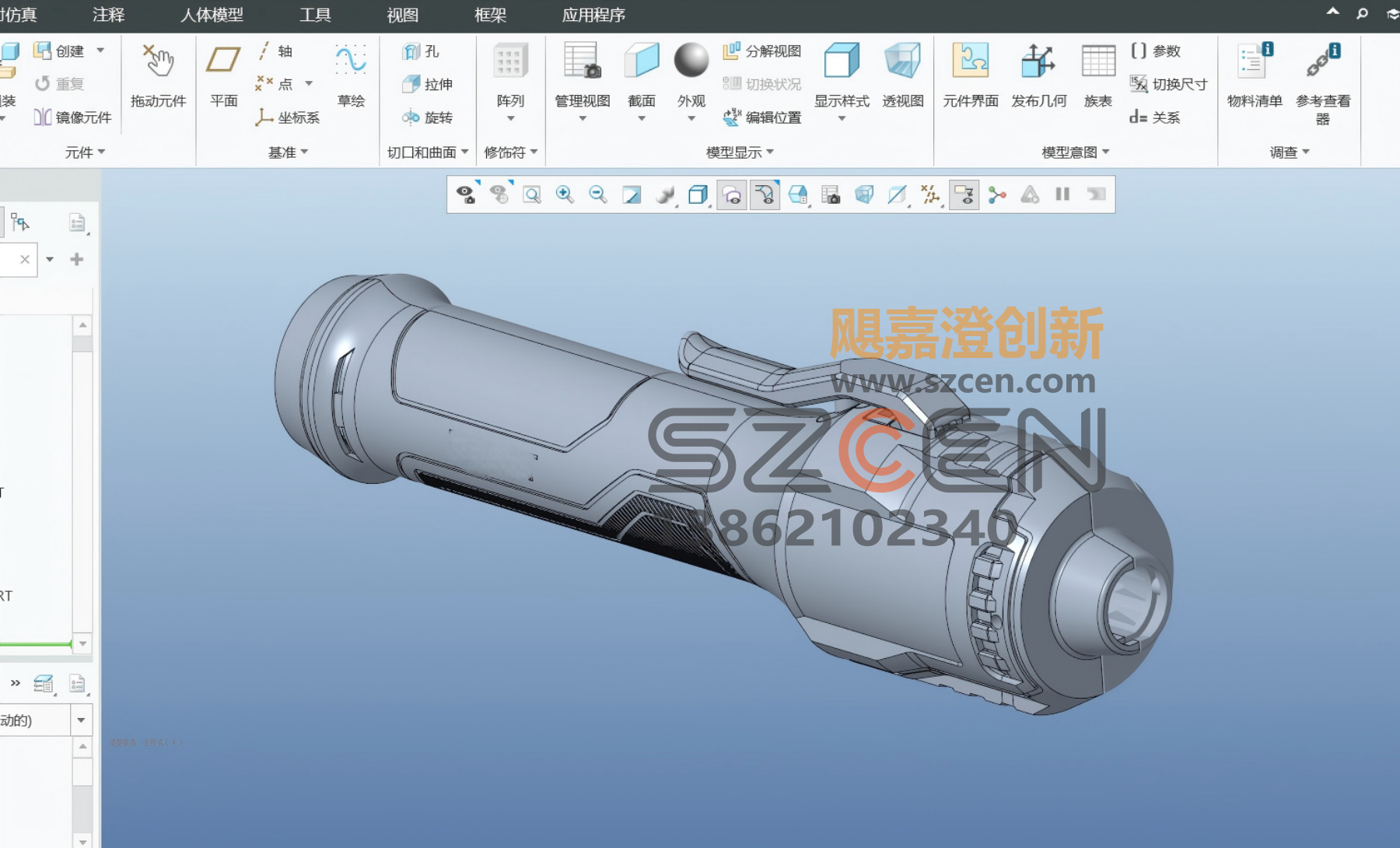Expand the 基准 group dropdown
The height and width of the screenshot is (848, 1400).
tap(288, 152)
